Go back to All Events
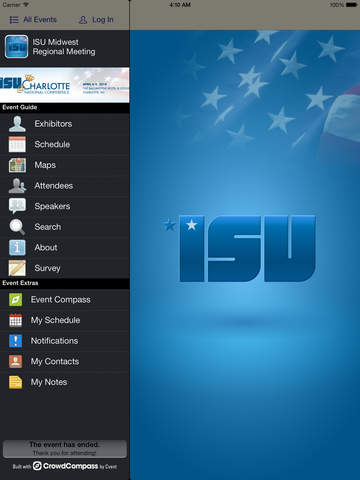Viewport: 360px width, 480px height. [x=33, y=20]
